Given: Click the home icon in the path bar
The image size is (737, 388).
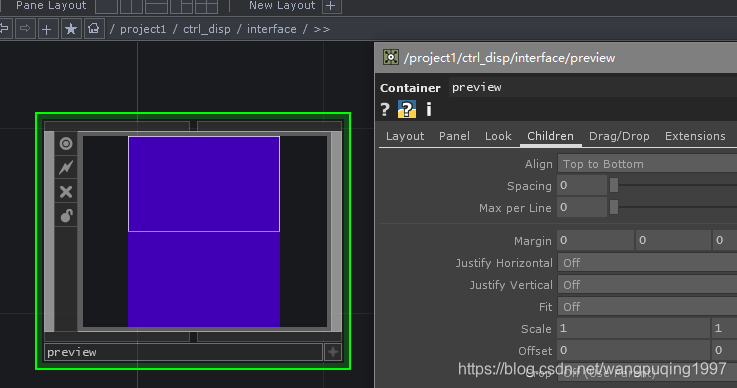Looking at the screenshot, I should point(94,29).
